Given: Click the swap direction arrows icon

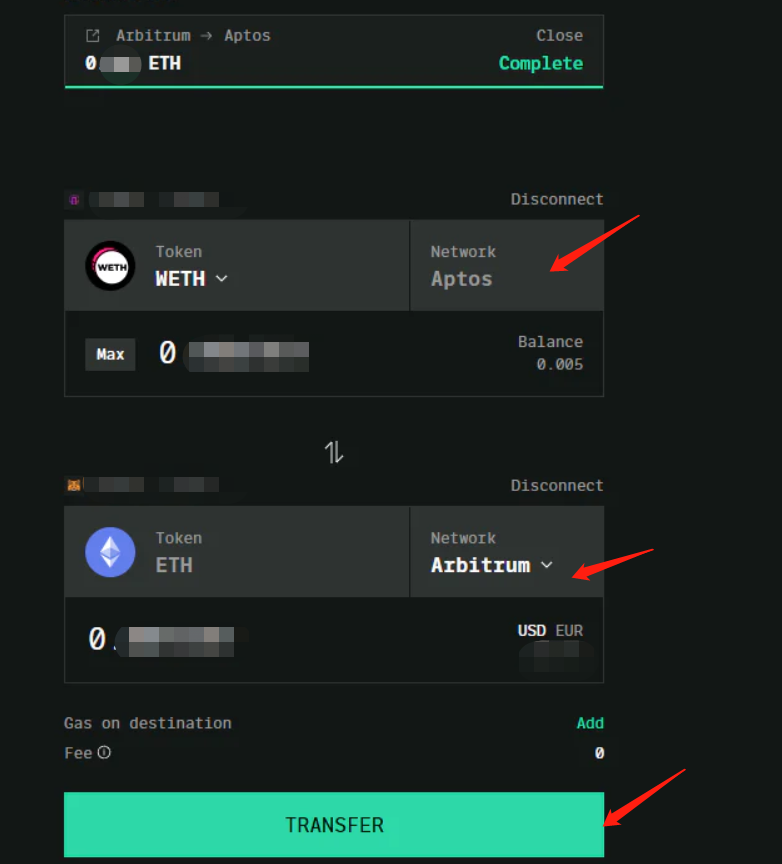Looking at the screenshot, I should [x=334, y=452].
